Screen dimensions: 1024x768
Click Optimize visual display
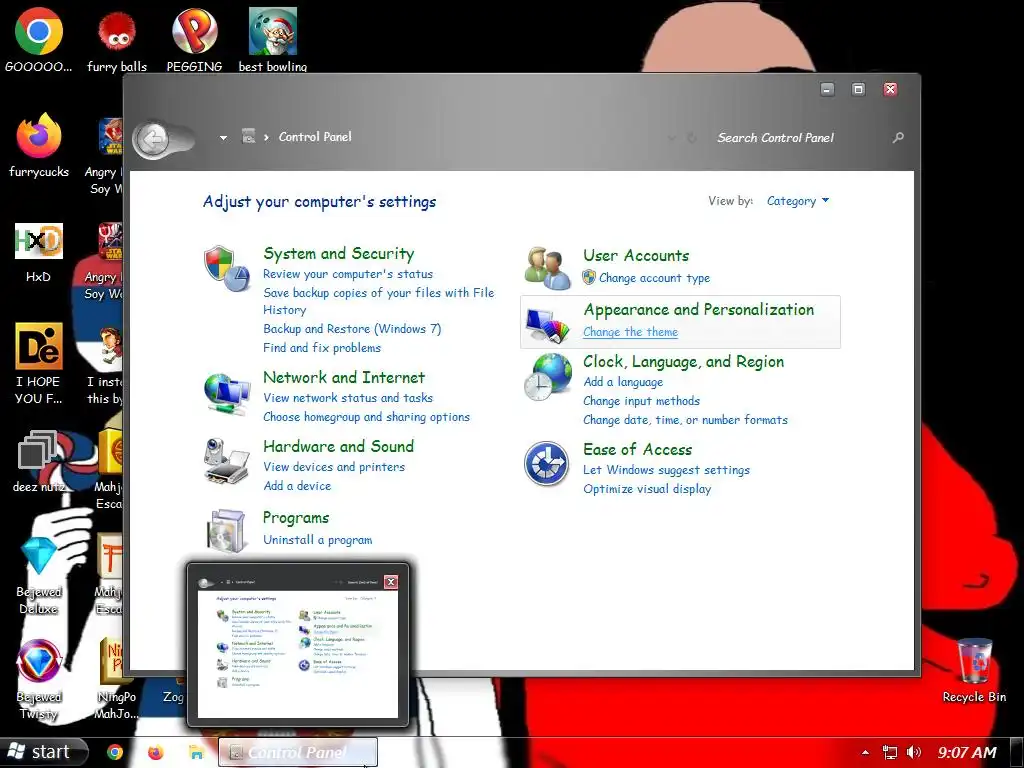click(x=647, y=488)
